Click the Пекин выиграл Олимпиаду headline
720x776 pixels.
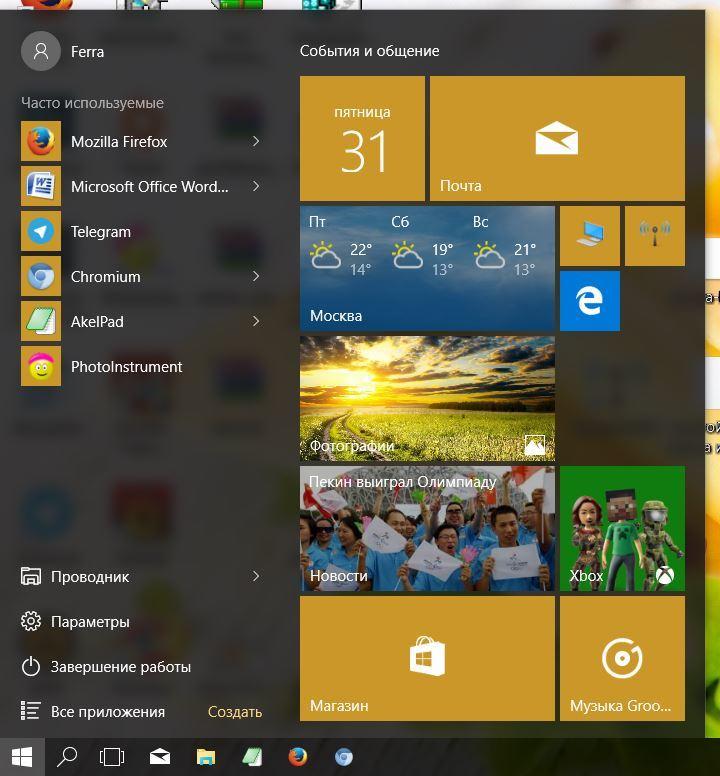pyautogui.click(x=403, y=482)
